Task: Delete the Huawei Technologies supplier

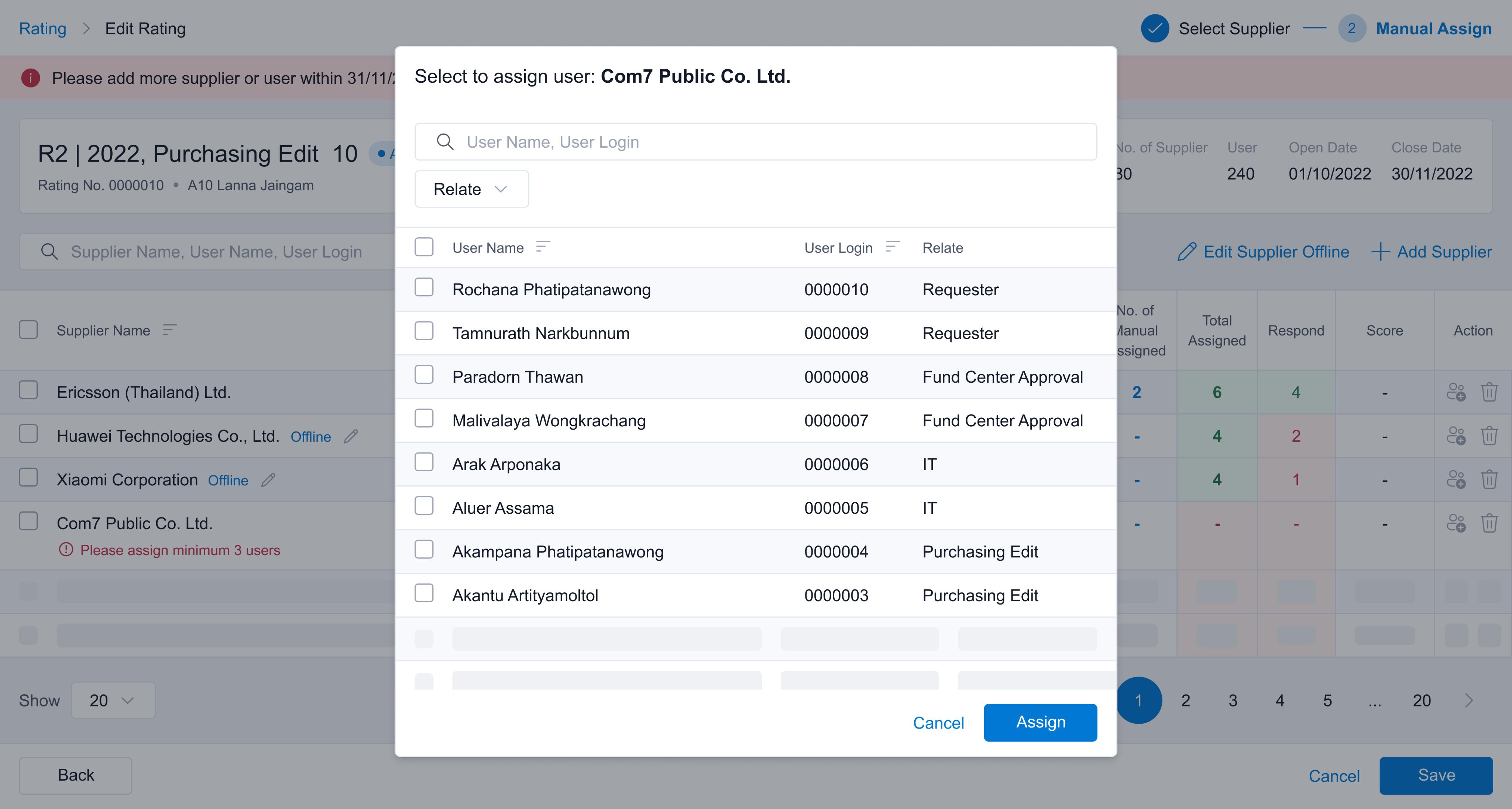Action: tap(1489, 436)
